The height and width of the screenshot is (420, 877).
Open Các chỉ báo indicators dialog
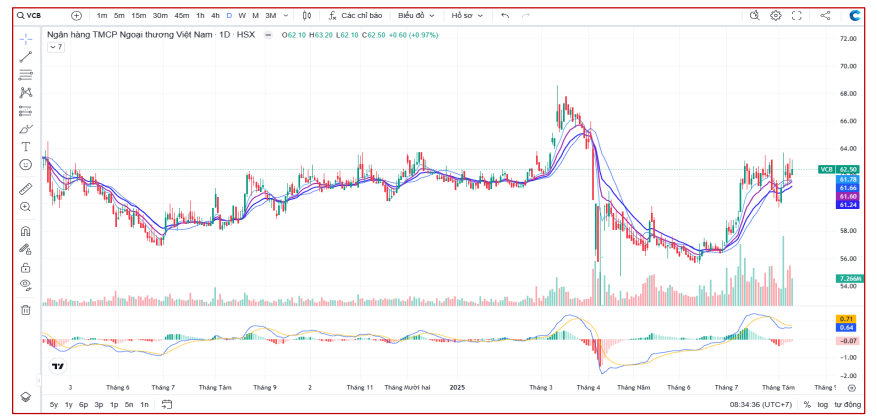pyautogui.click(x=355, y=16)
